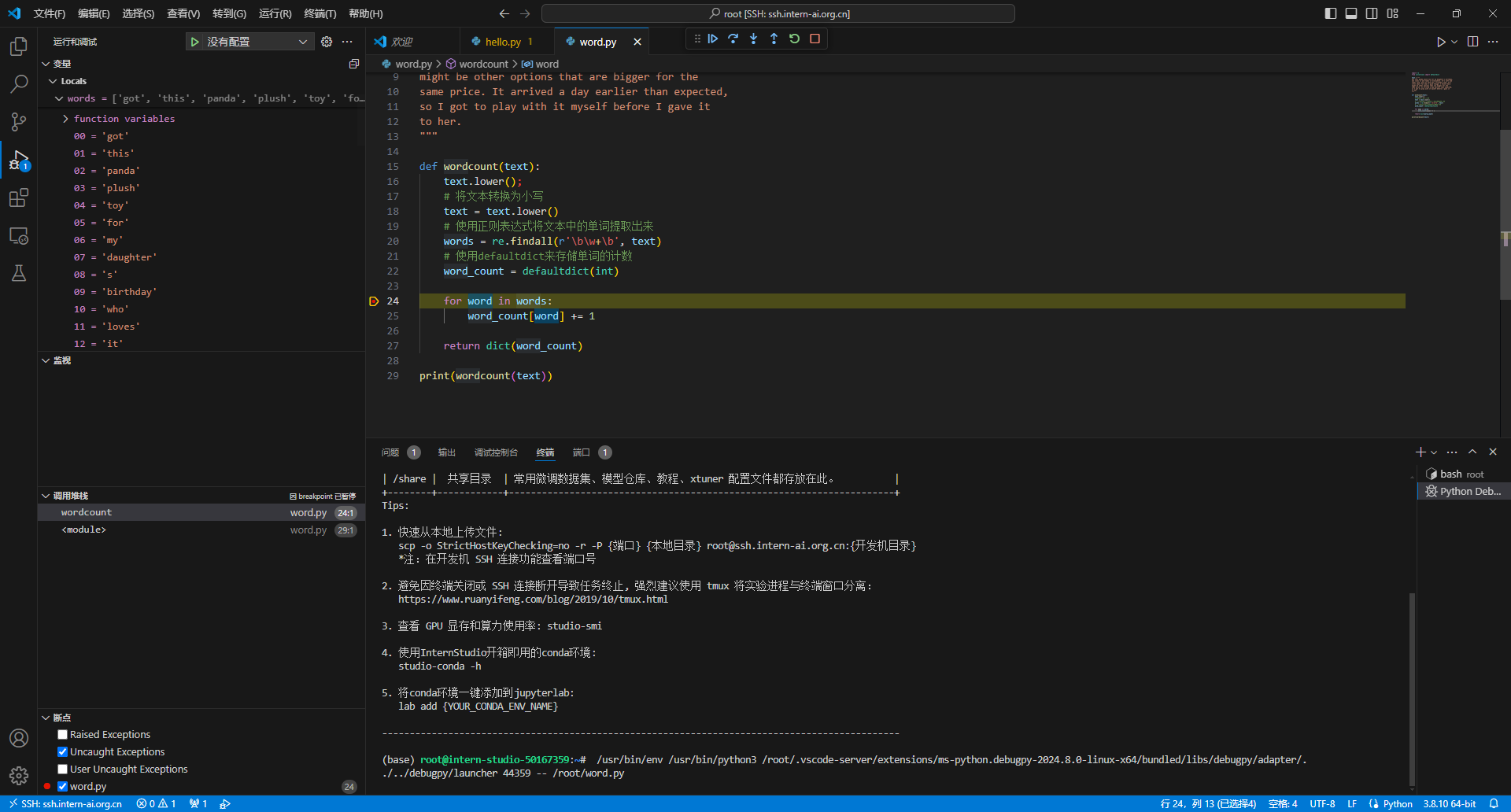Select the wordcount call stack frame
Viewport: 1511px width, 812px height.
(201, 512)
